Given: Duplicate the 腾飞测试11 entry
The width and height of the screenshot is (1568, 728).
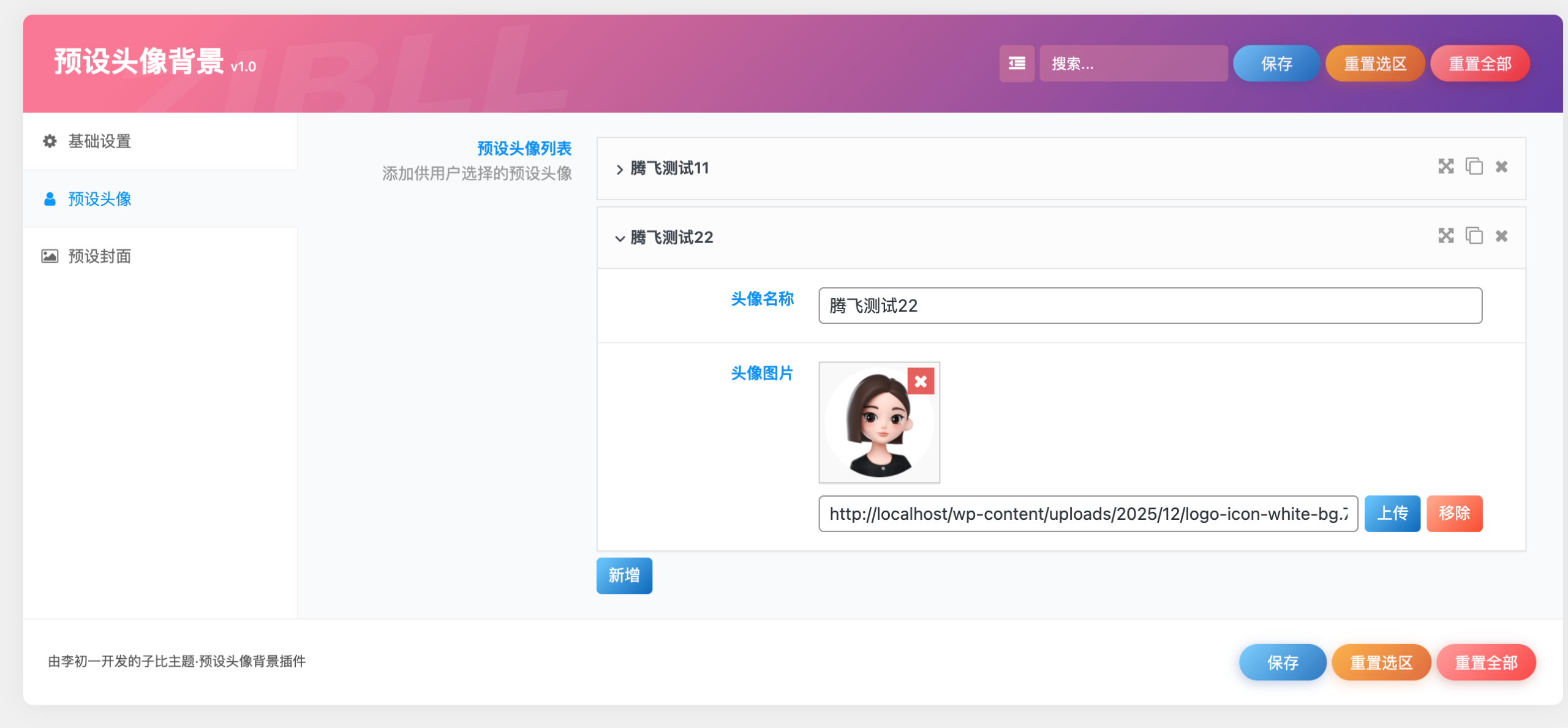Looking at the screenshot, I should [1474, 167].
